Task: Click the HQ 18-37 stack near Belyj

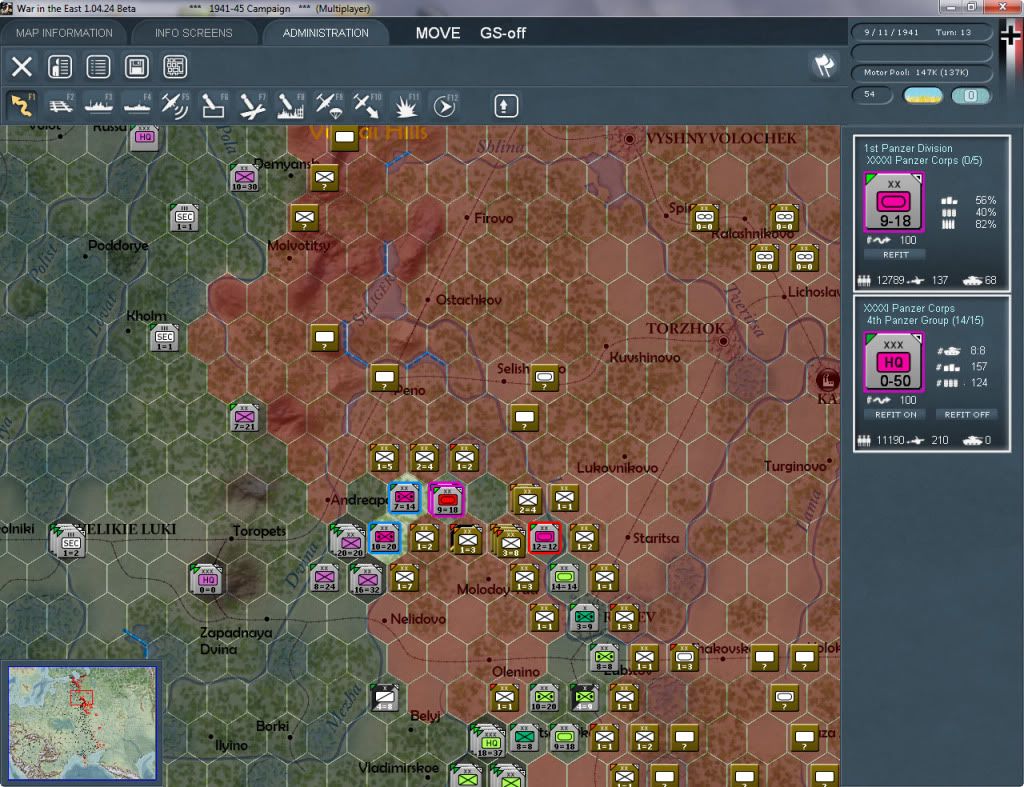Action: 489,741
